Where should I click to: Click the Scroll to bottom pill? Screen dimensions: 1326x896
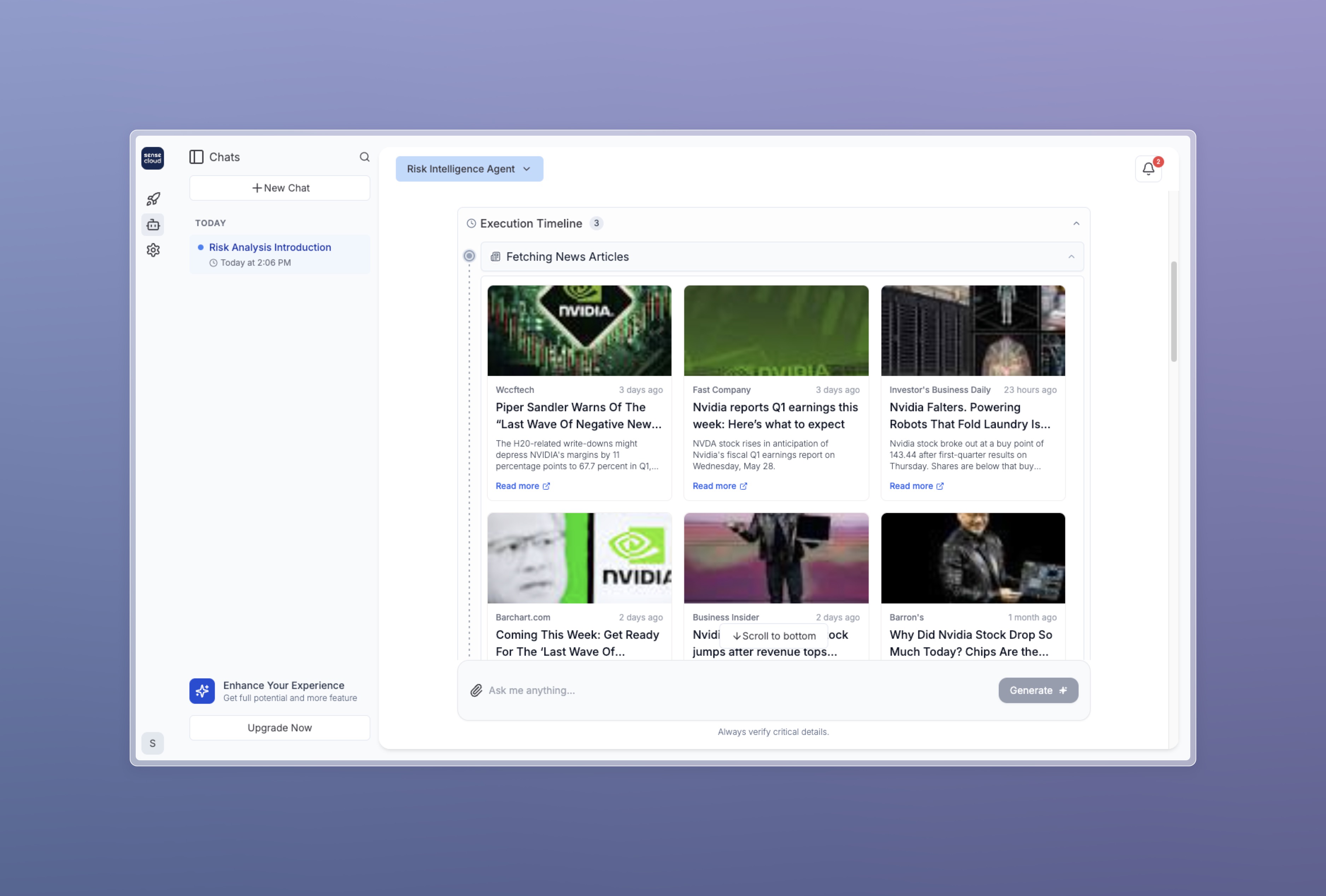click(774, 635)
